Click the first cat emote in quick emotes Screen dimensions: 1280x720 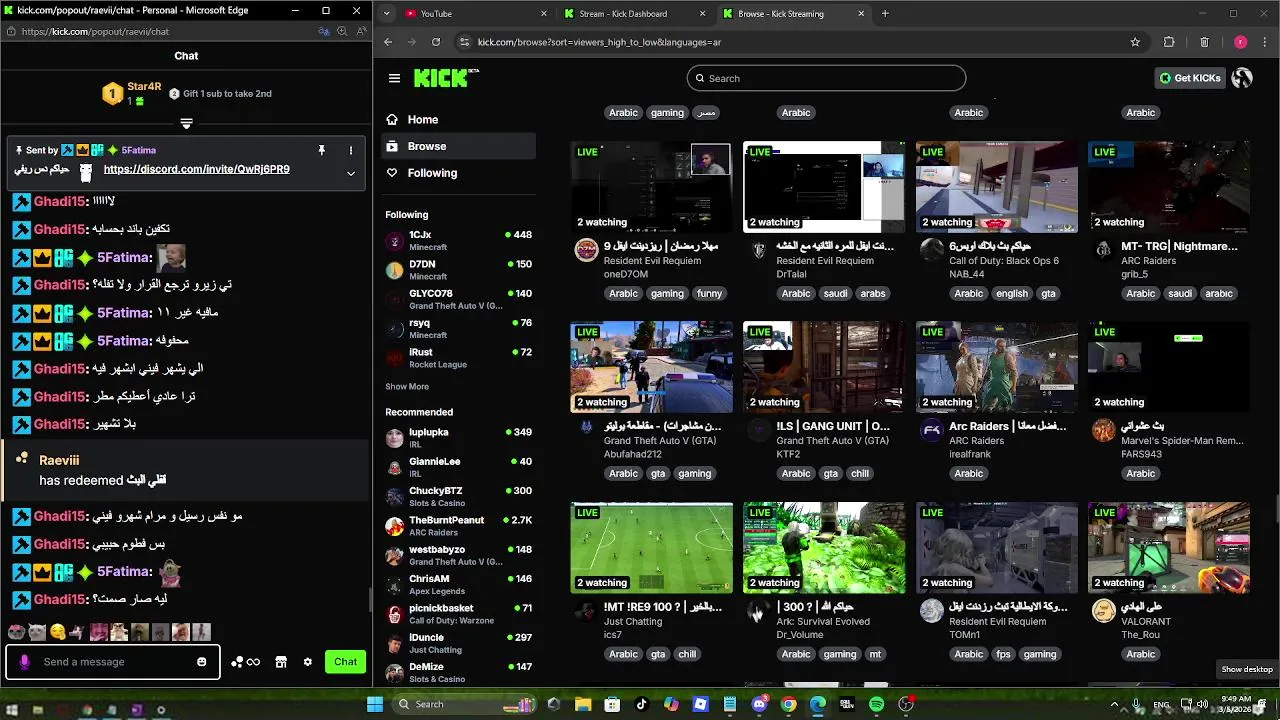tap(16, 632)
